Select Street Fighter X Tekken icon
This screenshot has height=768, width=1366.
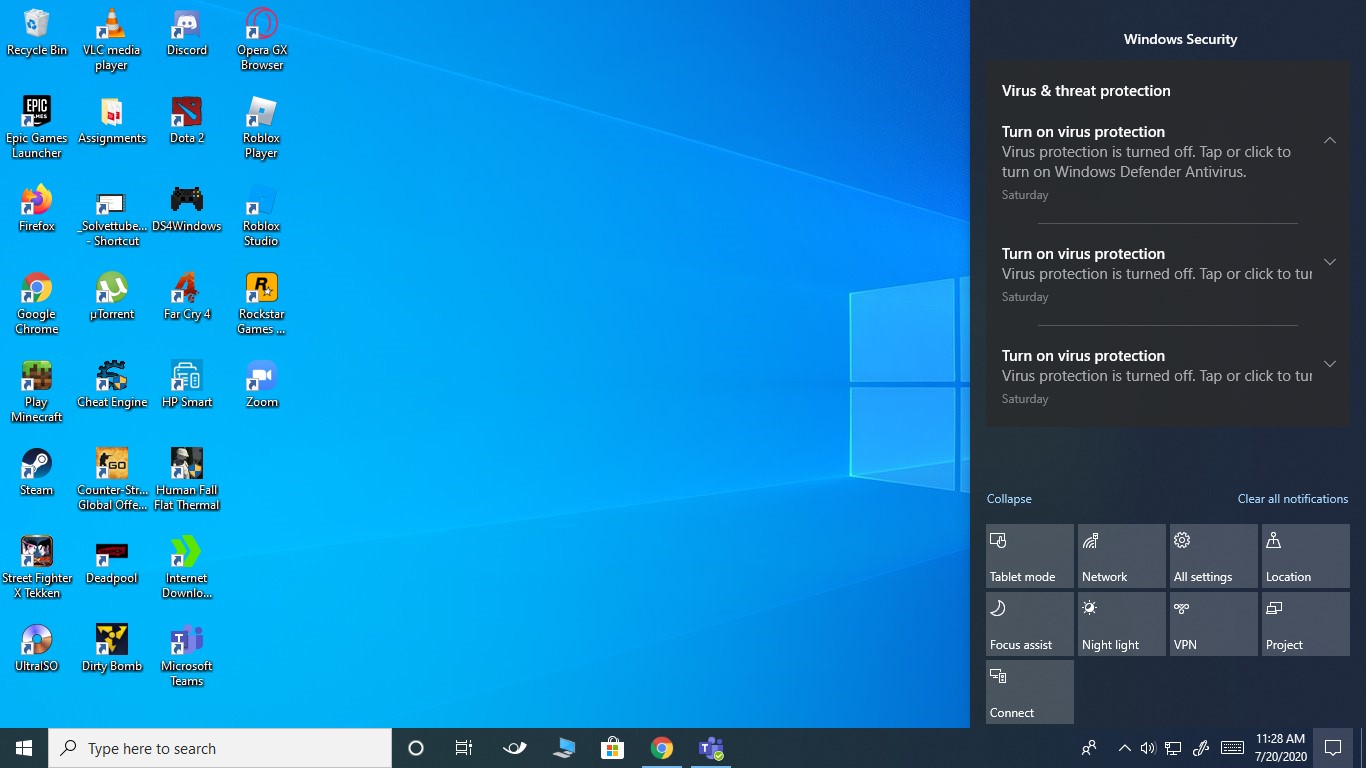point(37,568)
